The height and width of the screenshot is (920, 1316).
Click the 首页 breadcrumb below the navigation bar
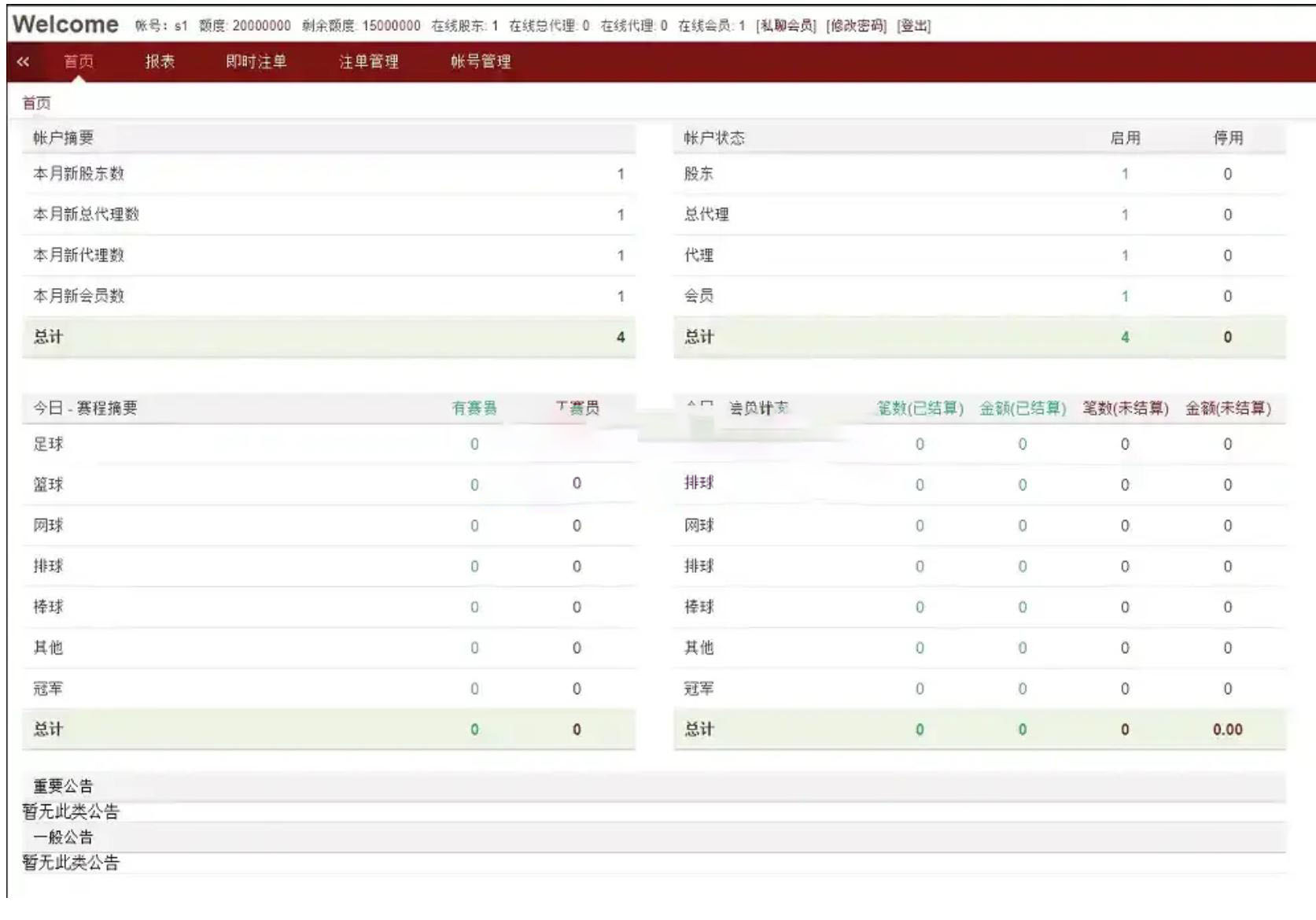36,103
